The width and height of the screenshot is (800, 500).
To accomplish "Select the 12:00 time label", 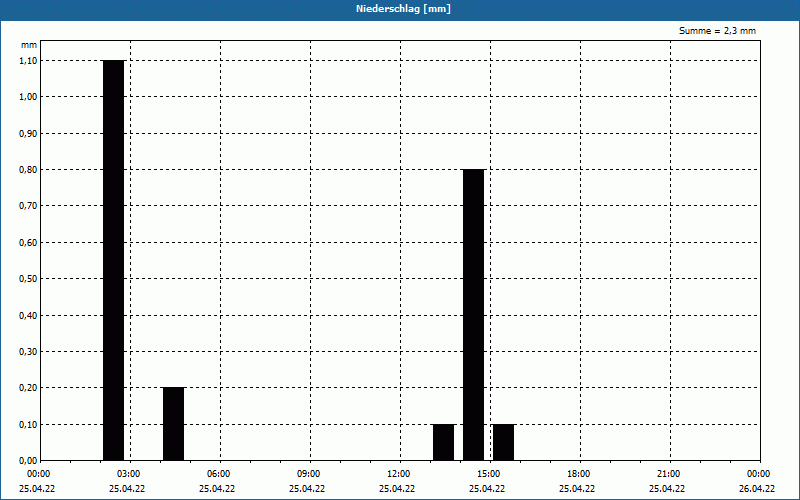I will tap(398, 474).
